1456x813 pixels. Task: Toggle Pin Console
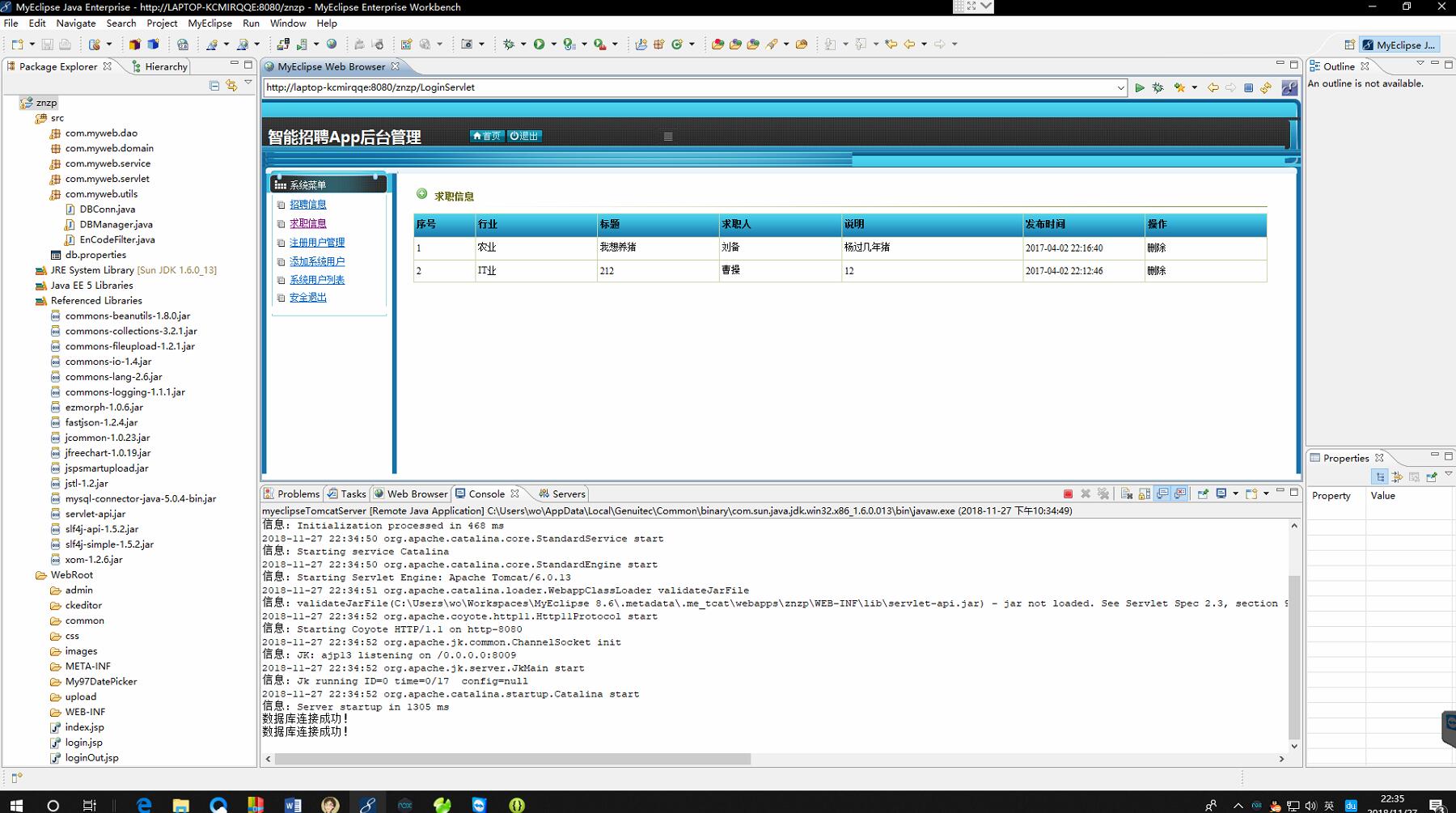1203,493
